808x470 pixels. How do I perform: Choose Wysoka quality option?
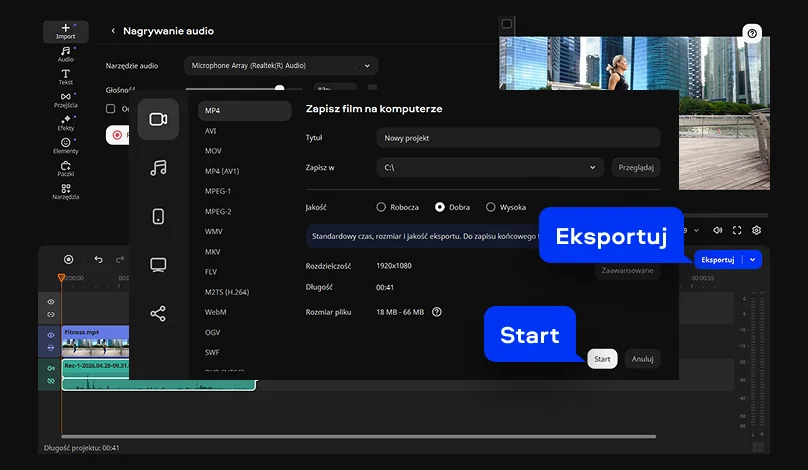(x=491, y=207)
